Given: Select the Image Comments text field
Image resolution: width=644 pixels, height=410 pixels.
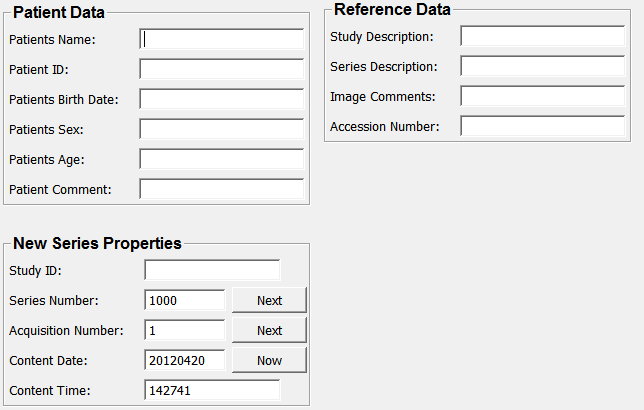Looking at the screenshot, I should [542, 96].
